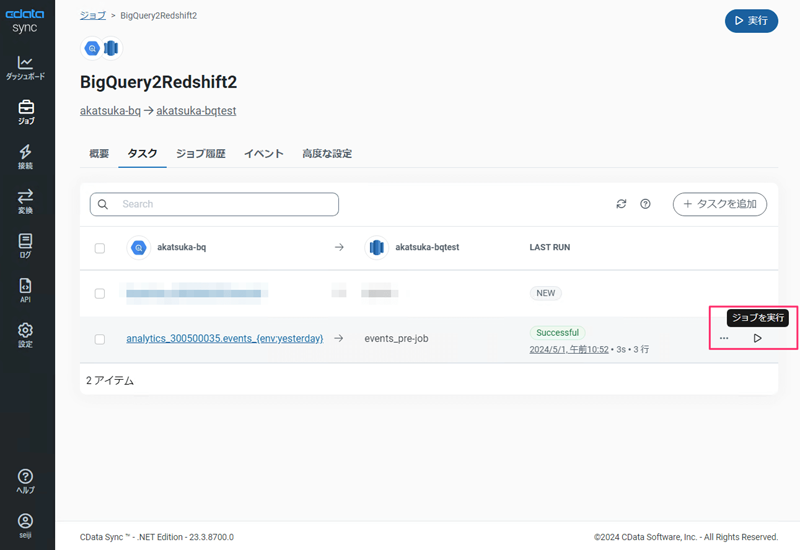Image resolution: width=800 pixels, height=550 pixels.
Task: Switch to the 概要 tab
Action: pyautogui.click(x=99, y=154)
